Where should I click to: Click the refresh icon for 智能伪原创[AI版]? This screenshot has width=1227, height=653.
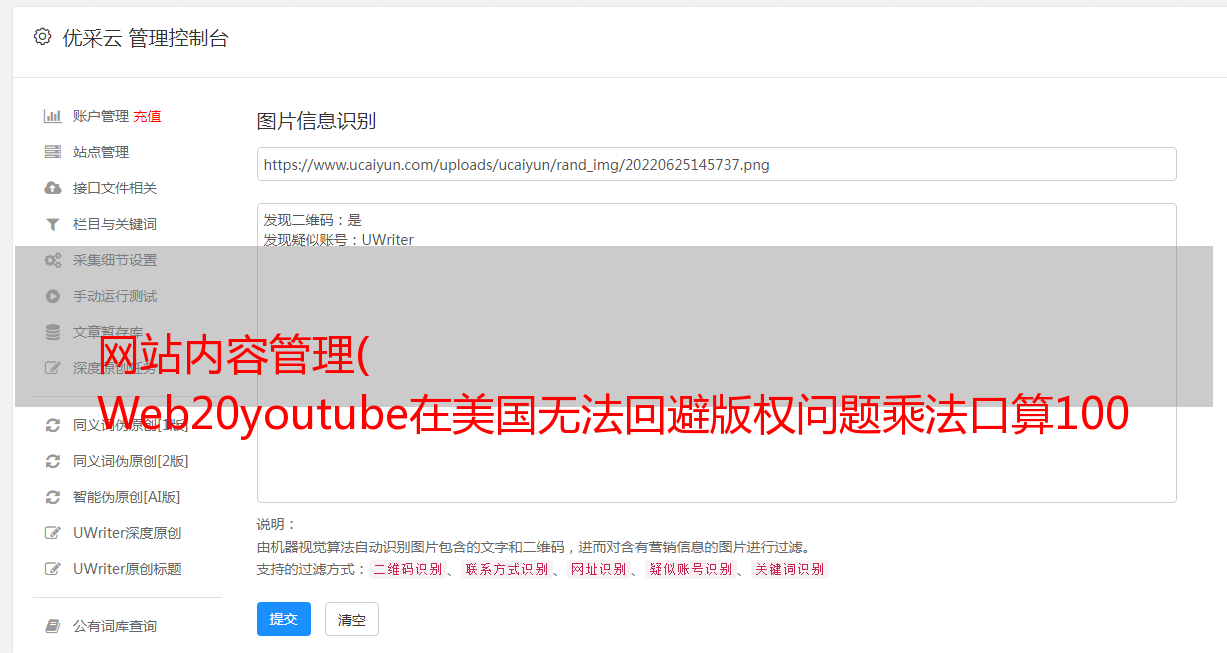point(53,497)
